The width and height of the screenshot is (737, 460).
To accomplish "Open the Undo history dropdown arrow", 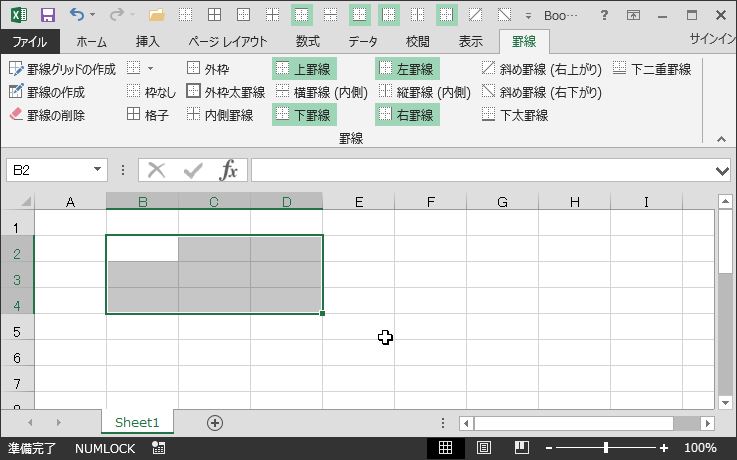I will click(x=92, y=15).
